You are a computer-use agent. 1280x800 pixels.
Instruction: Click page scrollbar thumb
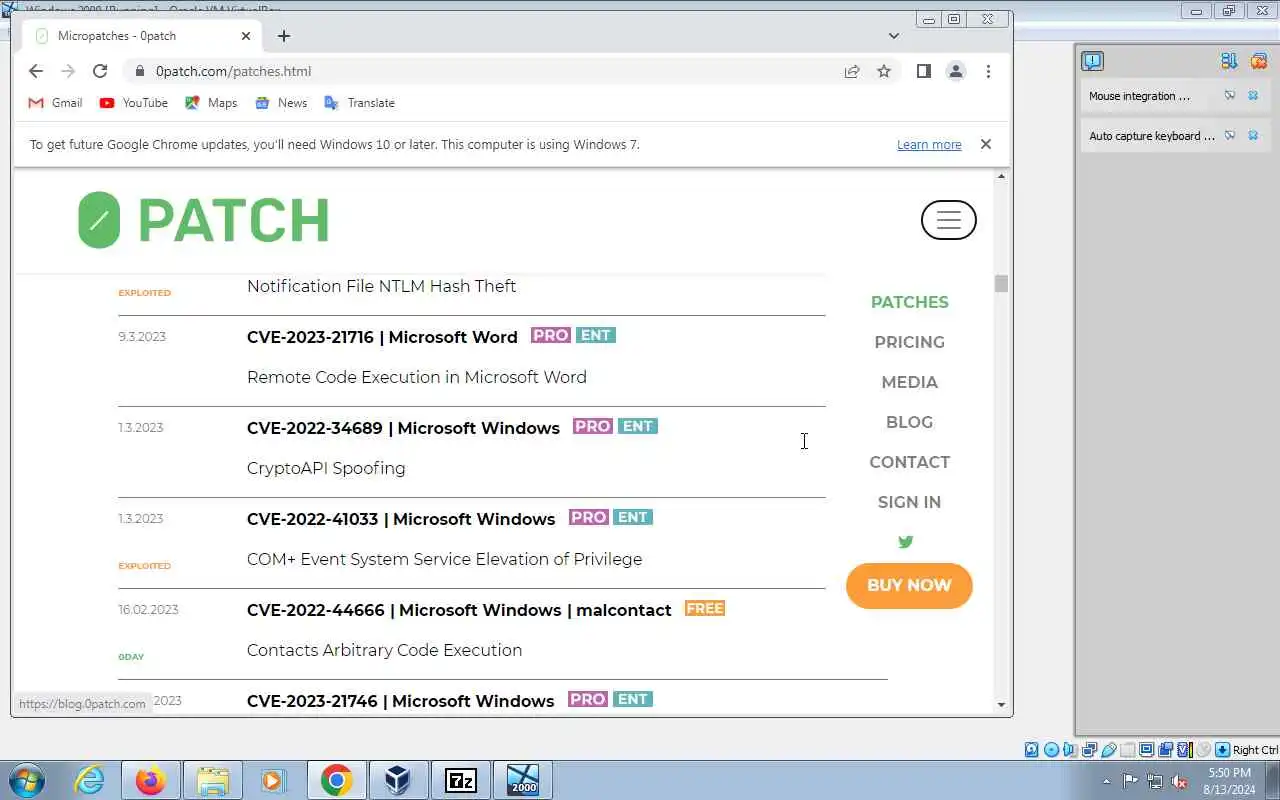(x=1001, y=284)
